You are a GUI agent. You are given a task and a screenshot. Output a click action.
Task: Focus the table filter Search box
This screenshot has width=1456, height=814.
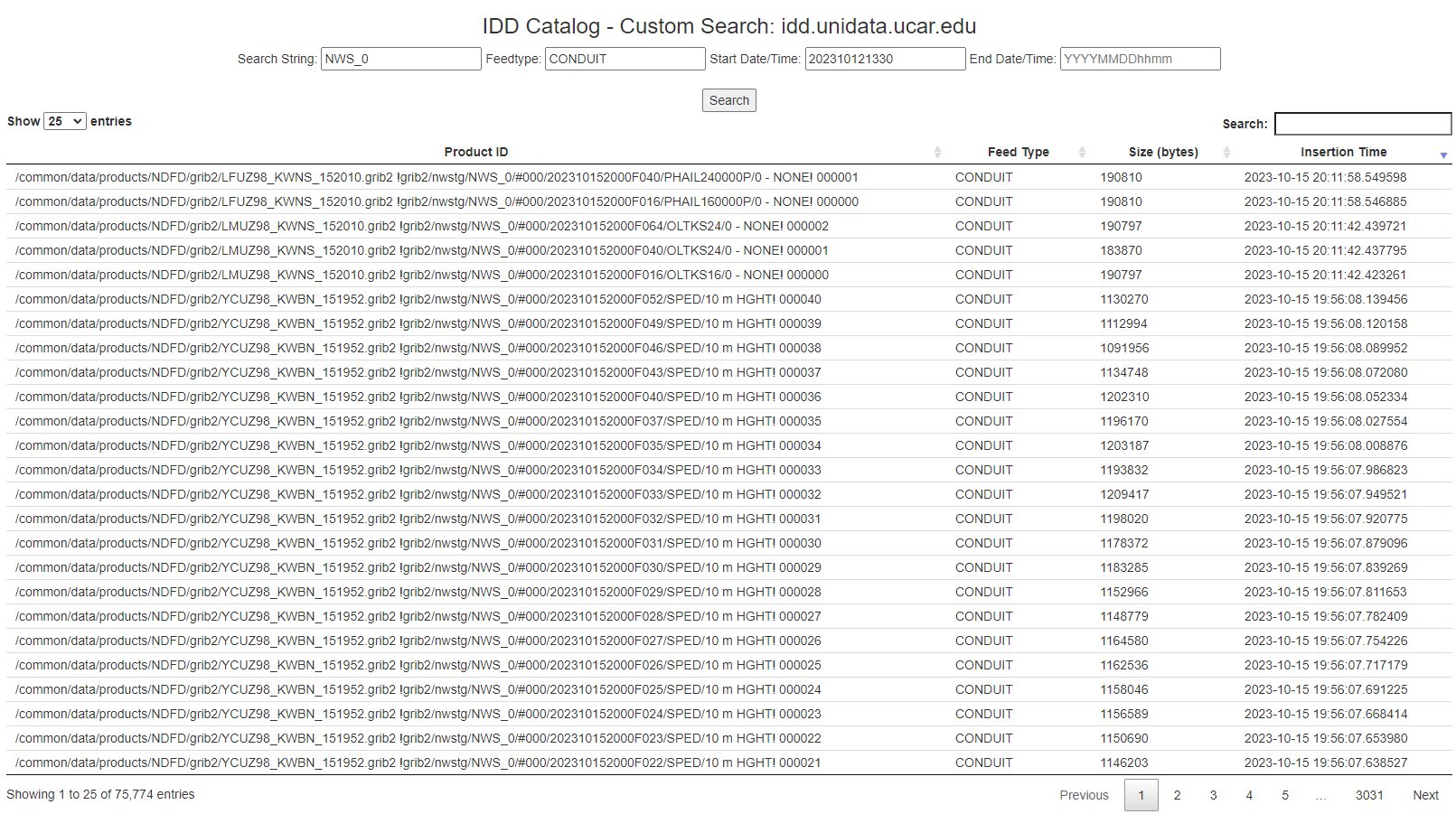(x=1362, y=124)
